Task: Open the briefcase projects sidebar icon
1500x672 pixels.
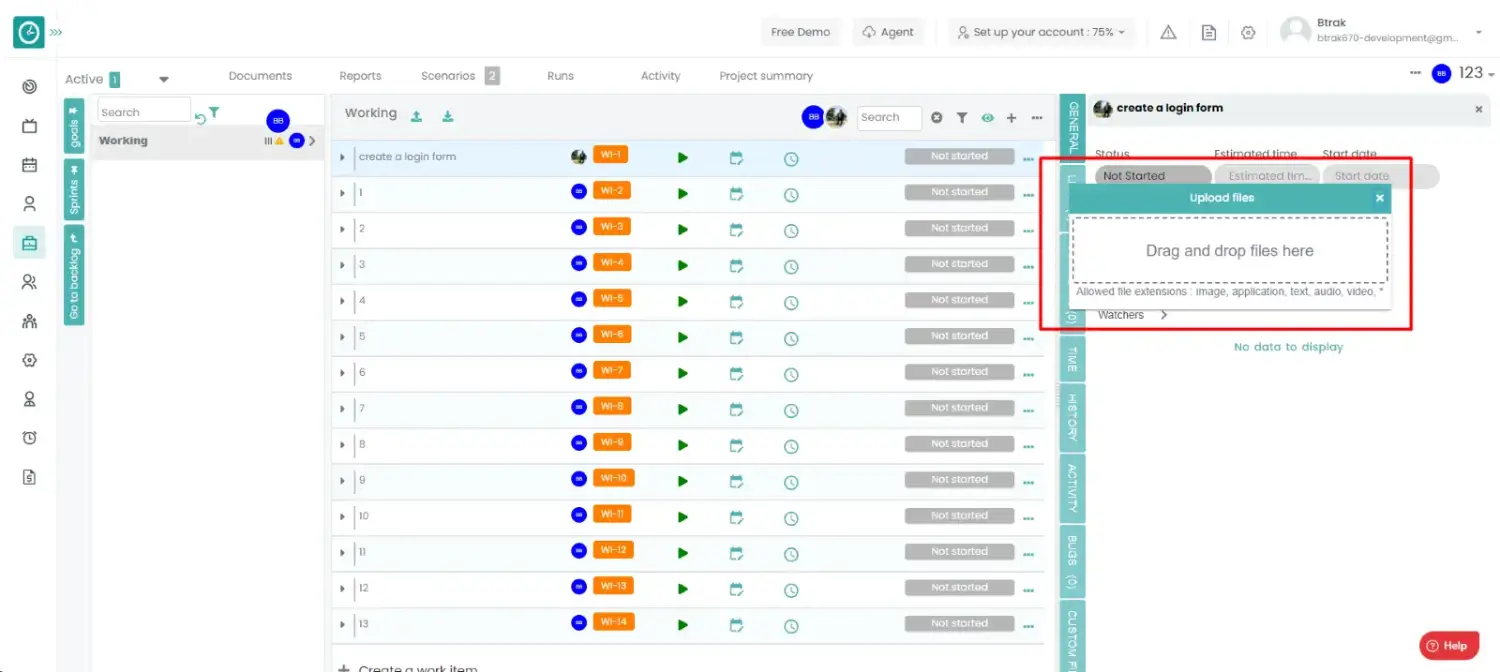Action: tap(29, 243)
